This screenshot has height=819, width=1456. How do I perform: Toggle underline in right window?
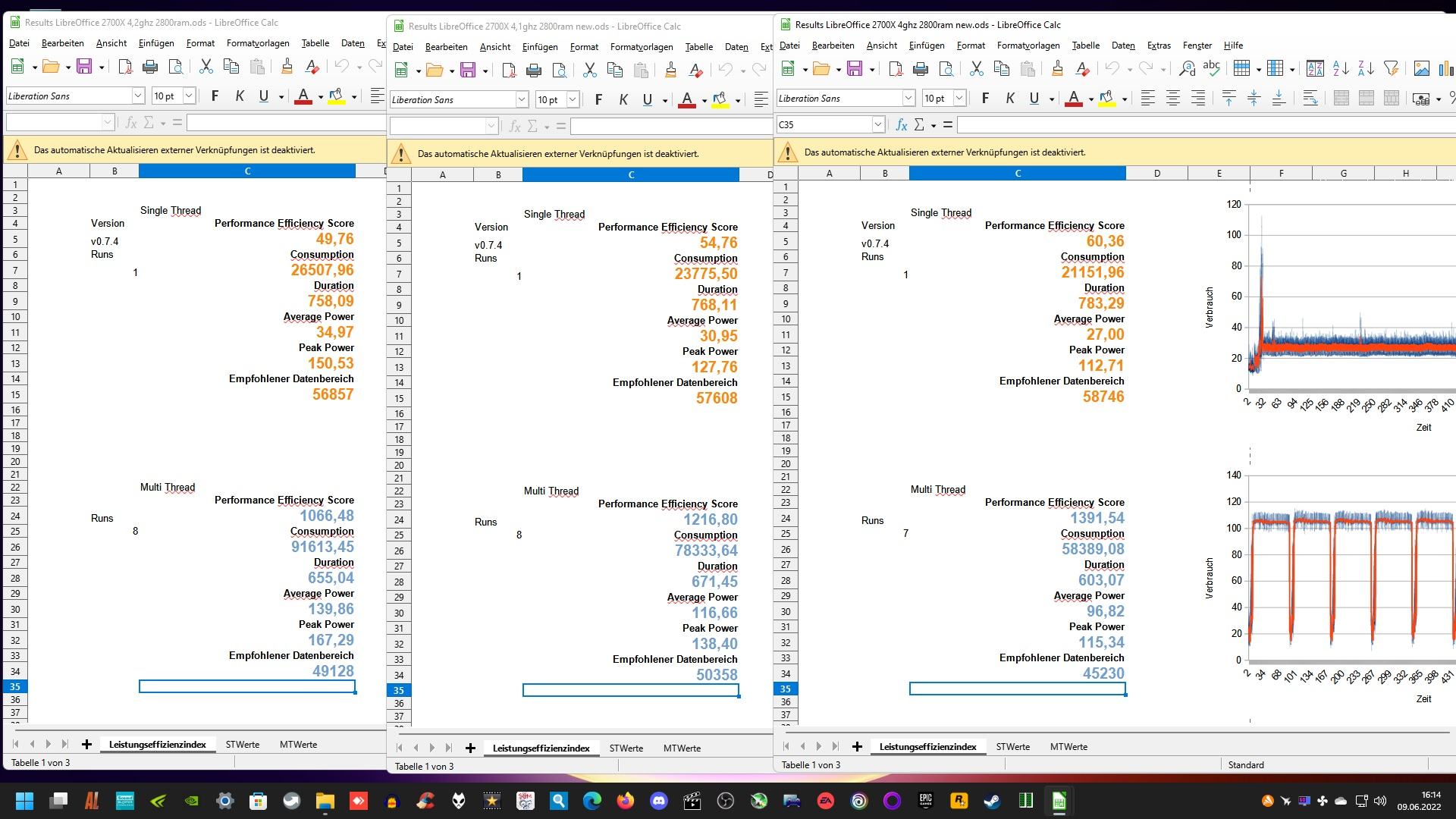pyautogui.click(x=1034, y=98)
